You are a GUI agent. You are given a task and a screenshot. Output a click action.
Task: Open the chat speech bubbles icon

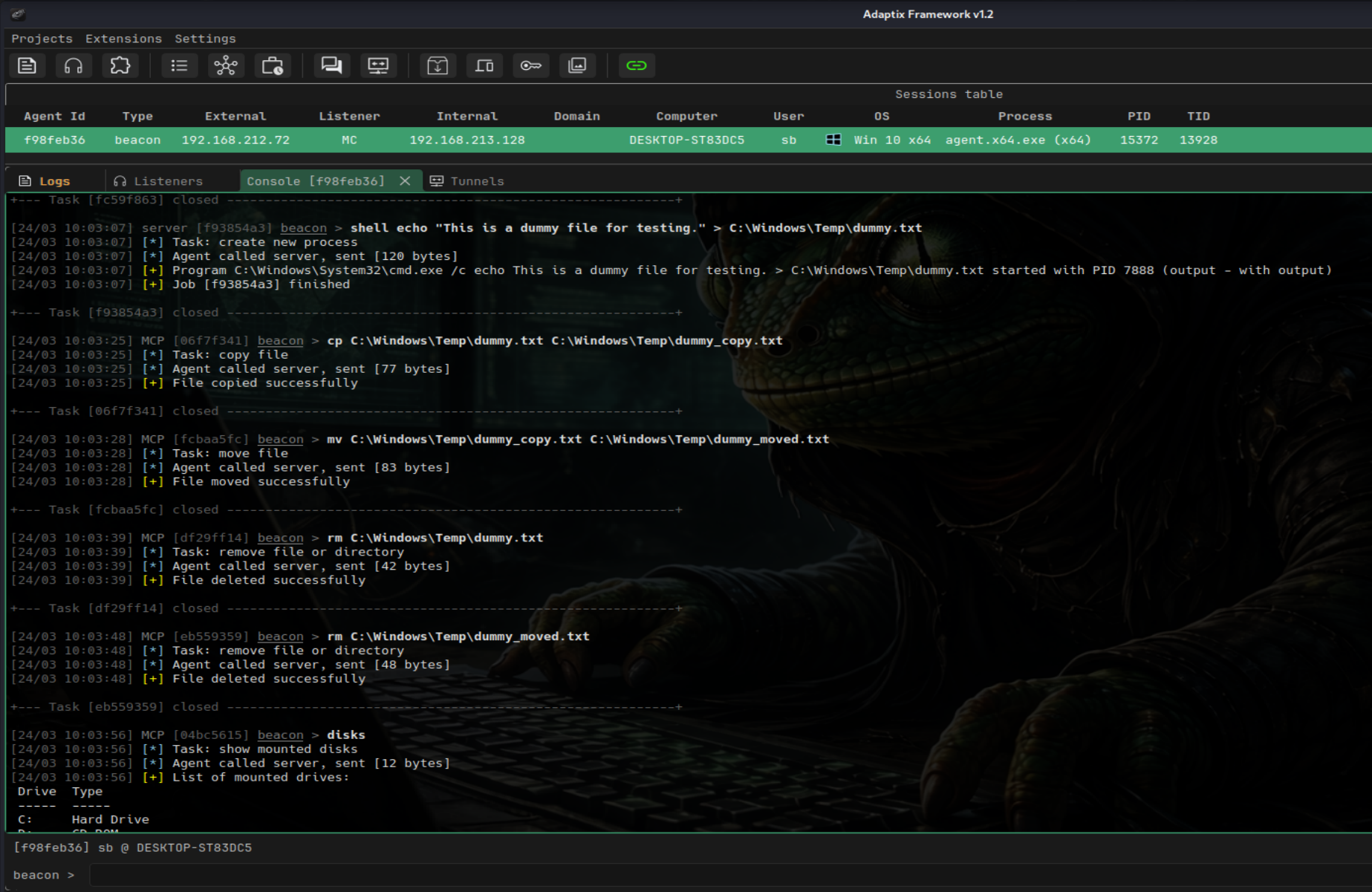point(331,65)
